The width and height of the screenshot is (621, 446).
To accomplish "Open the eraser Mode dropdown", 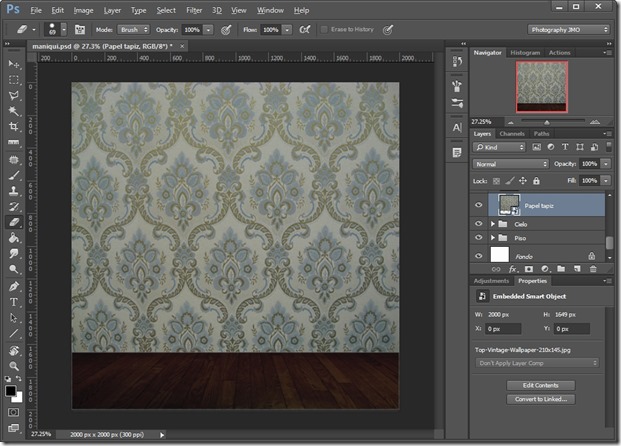I will pos(133,30).
